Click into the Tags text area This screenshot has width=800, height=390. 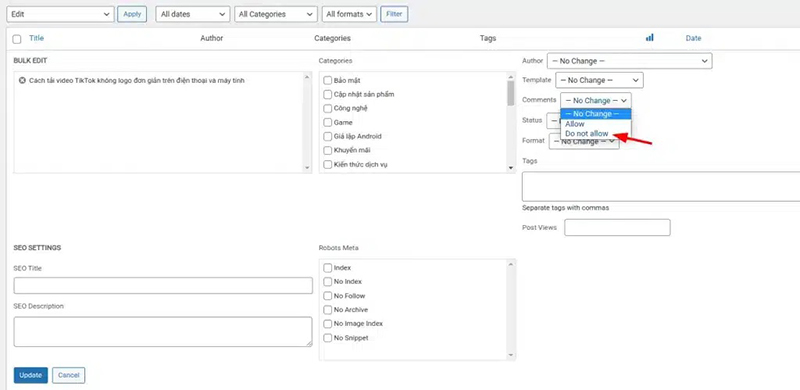(x=661, y=186)
